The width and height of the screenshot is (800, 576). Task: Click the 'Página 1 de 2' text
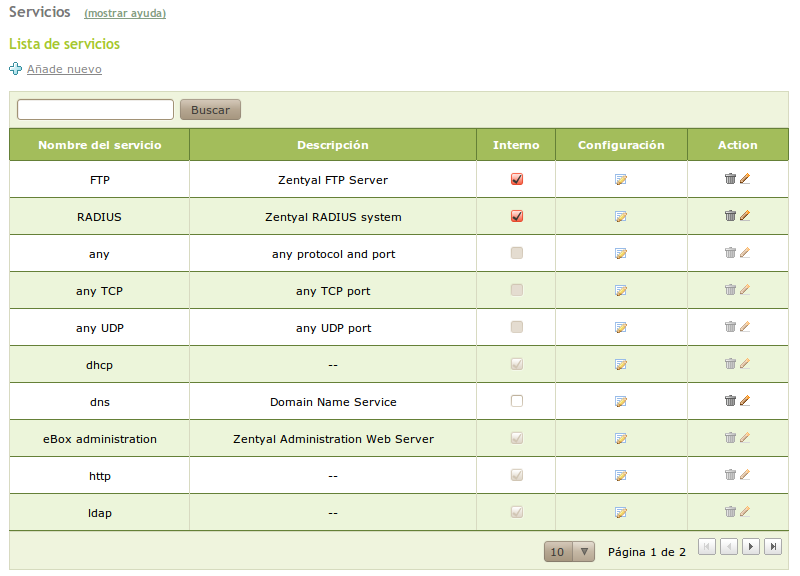pos(646,552)
